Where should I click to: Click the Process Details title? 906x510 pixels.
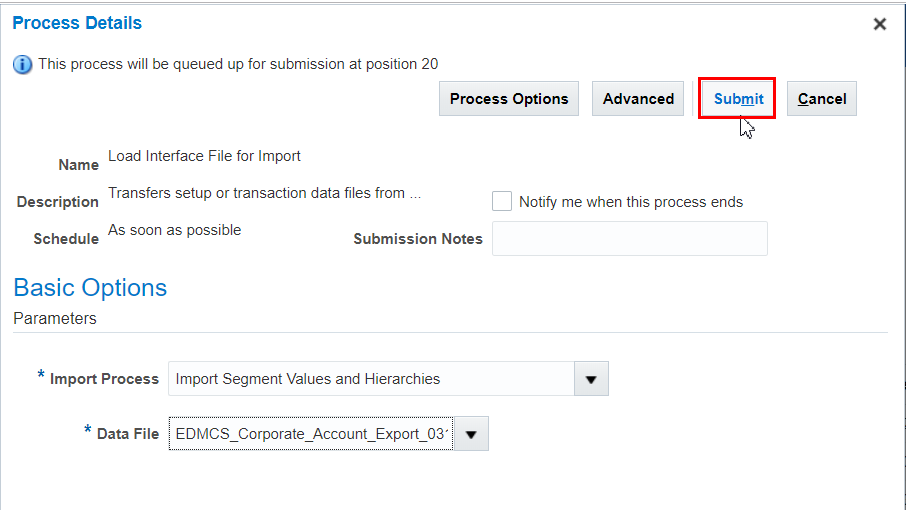pos(77,23)
